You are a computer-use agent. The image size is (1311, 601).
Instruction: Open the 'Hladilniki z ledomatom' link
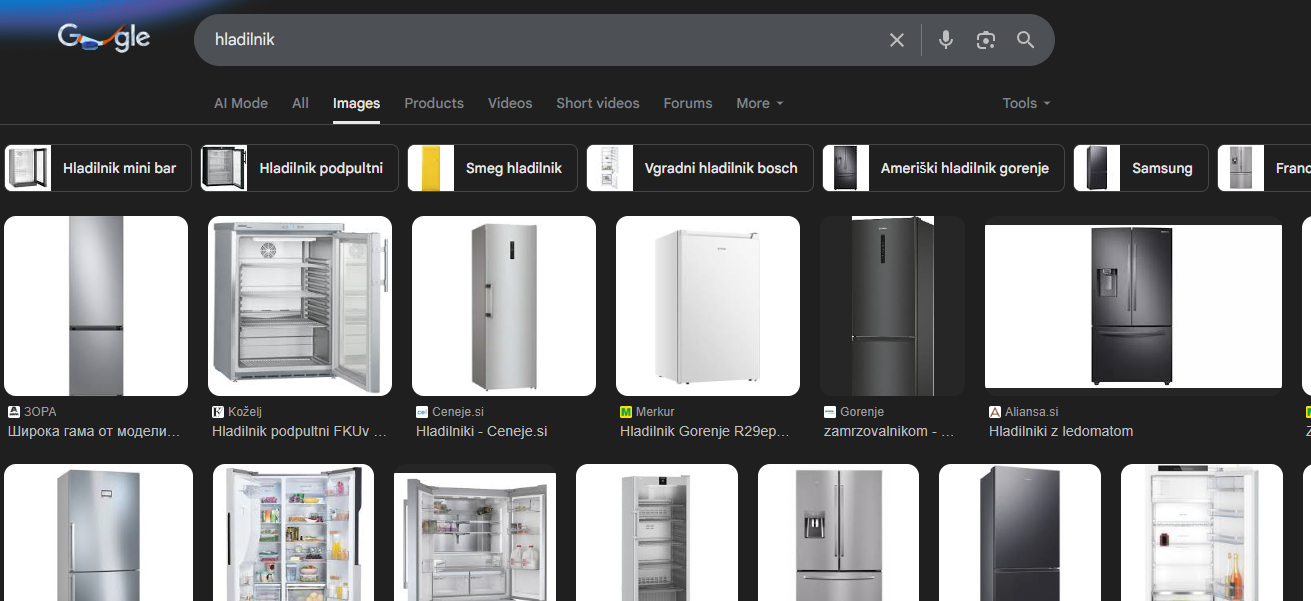click(1061, 432)
